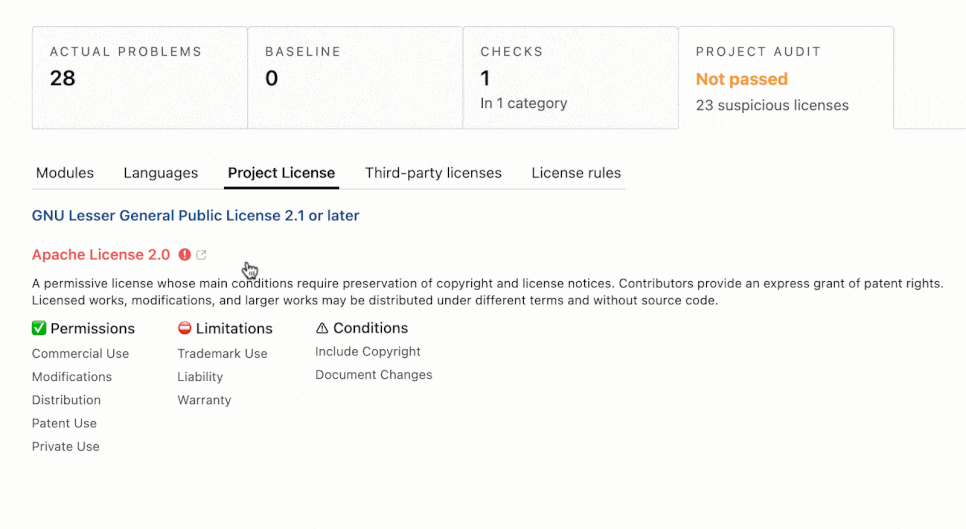Open the external link icon next to Apache License
966x529 pixels.
201,254
